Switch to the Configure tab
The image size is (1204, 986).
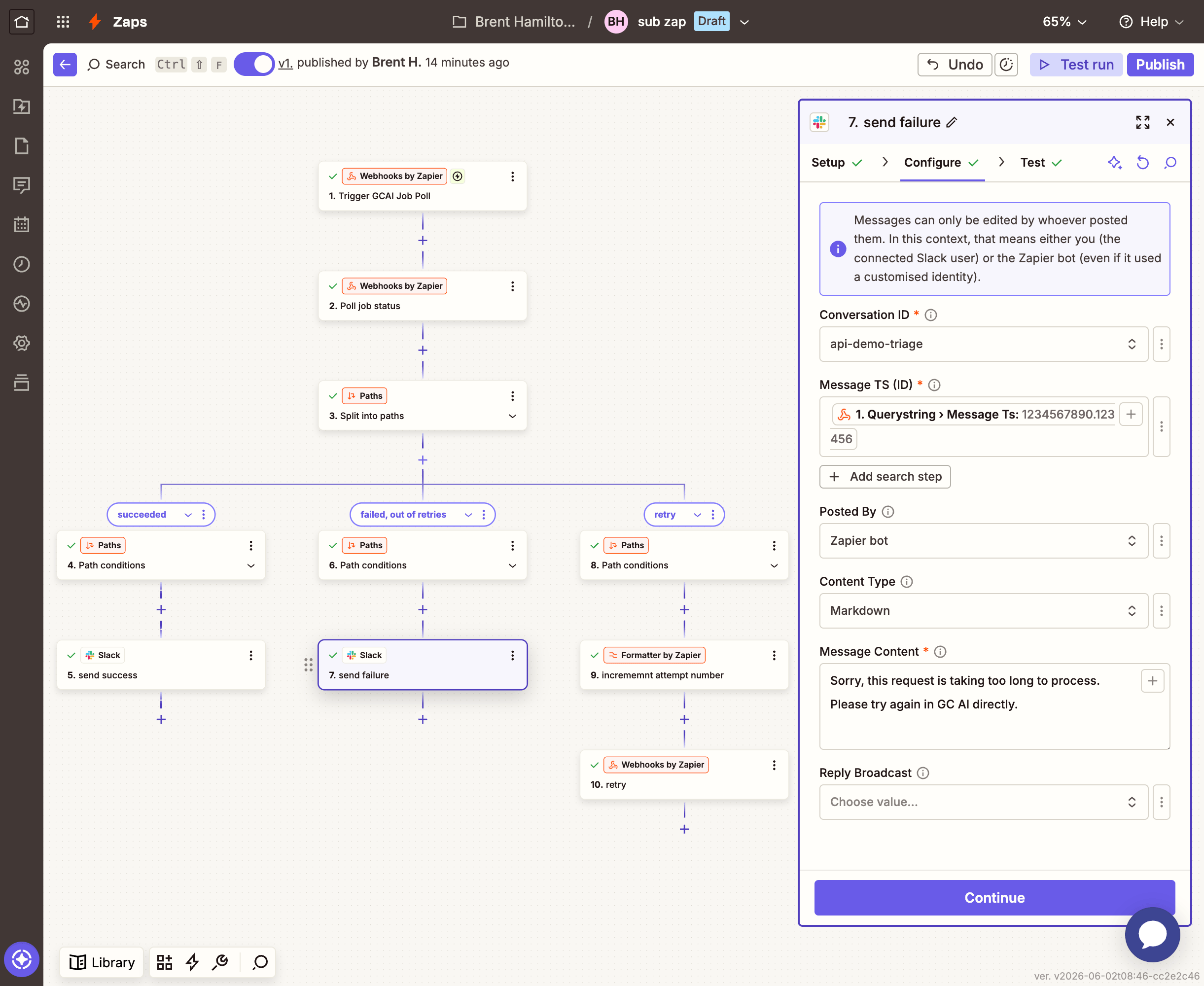(942, 162)
